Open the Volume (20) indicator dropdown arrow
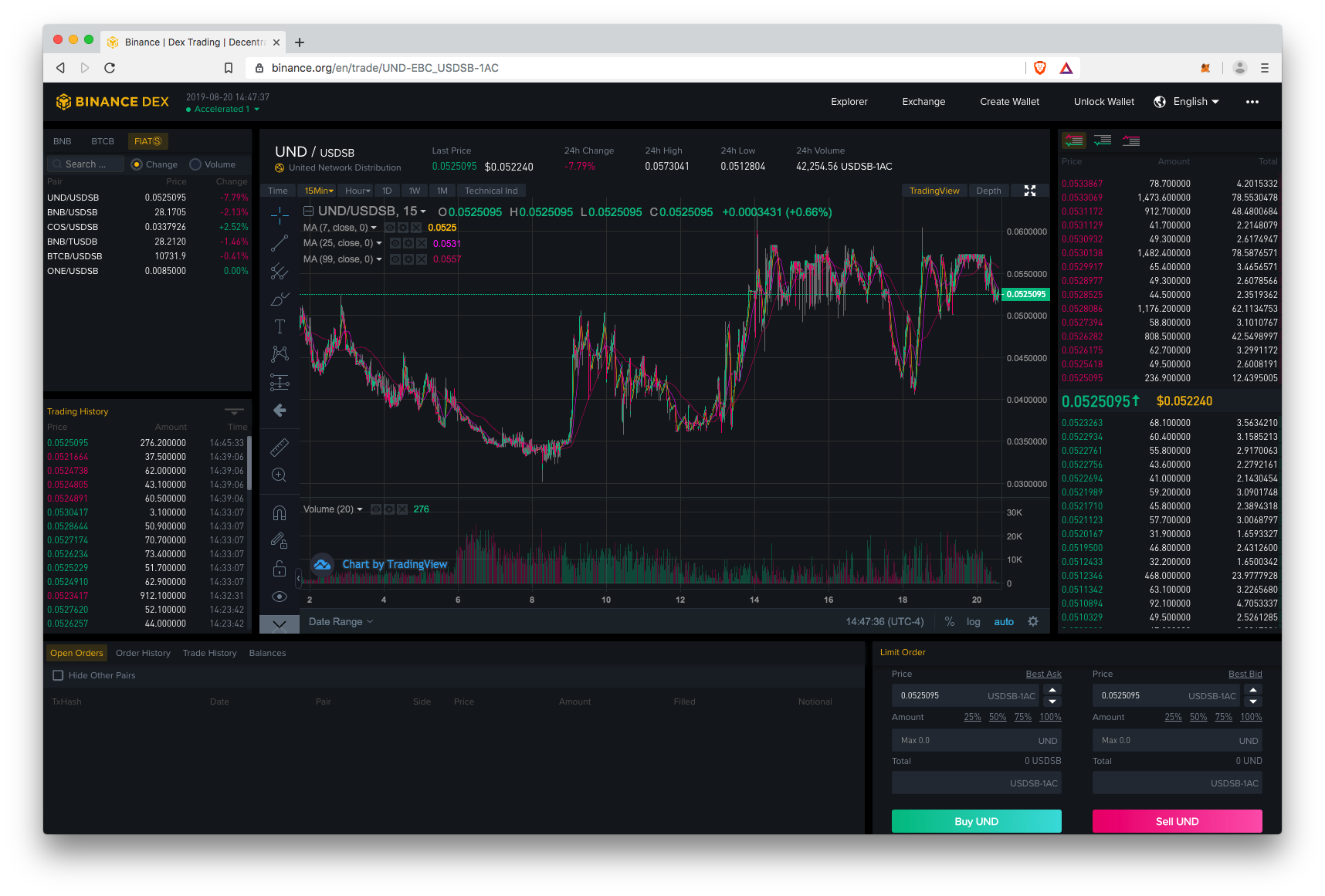This screenshot has height=896, width=1325. pyautogui.click(x=360, y=509)
